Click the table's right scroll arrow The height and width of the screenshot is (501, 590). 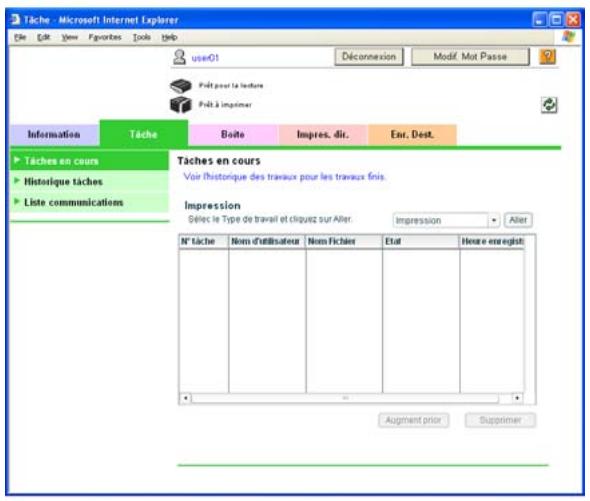[x=517, y=398]
